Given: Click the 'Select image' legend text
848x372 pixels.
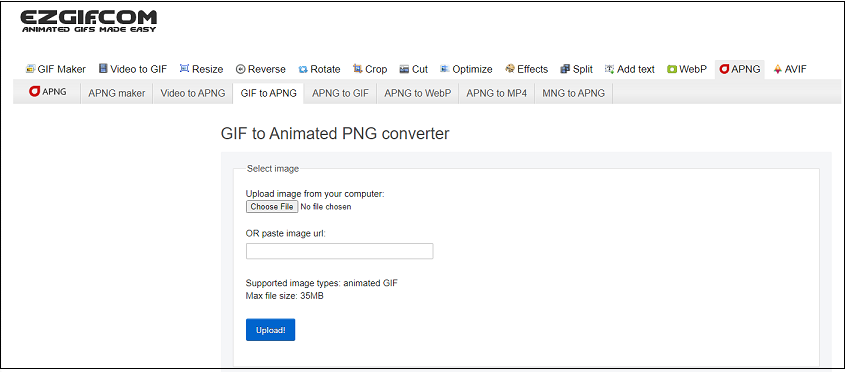Looking at the screenshot, I should [x=273, y=169].
